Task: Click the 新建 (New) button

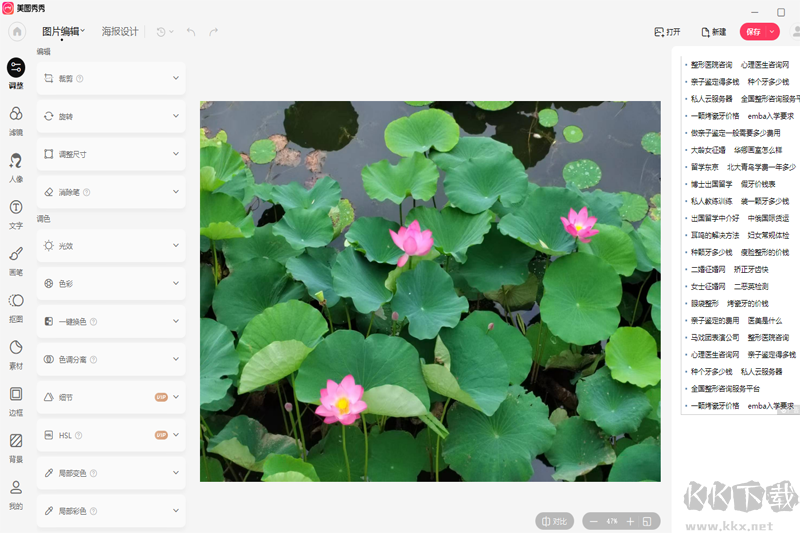Action: click(714, 32)
